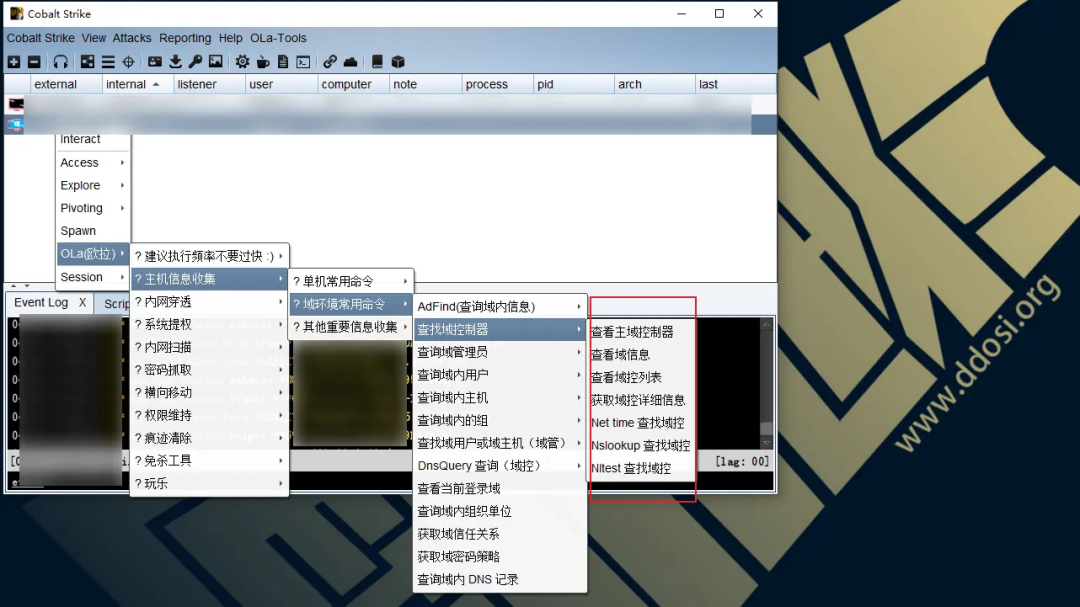The height and width of the screenshot is (607, 1080).
Task: Expand the 系统提权 submenu arrow
Action: pyautogui.click(x=281, y=325)
